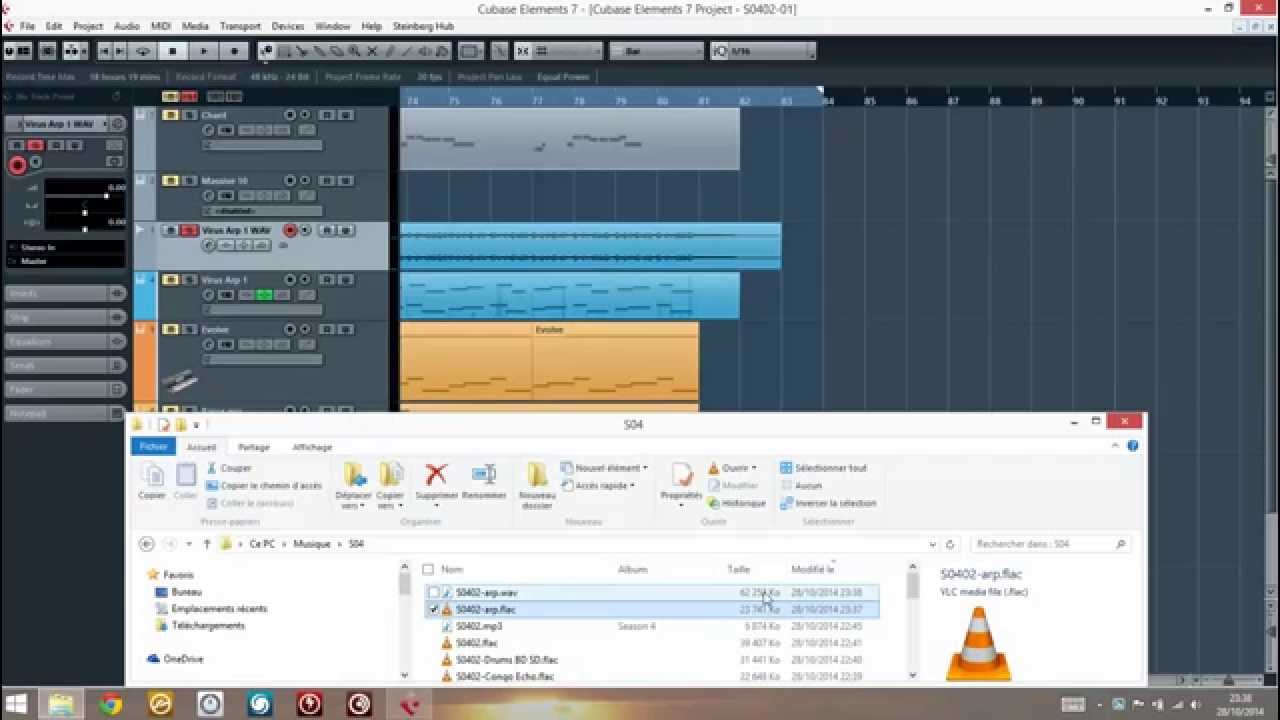This screenshot has width=1280, height=720.
Task: Uncheck the S0402-arp.flac file checkbox
Action: point(433,609)
